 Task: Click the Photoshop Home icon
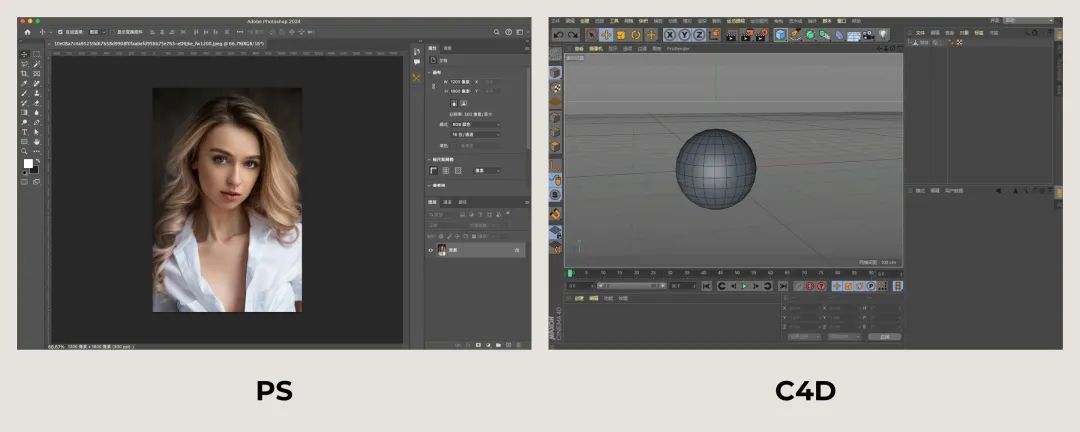[28, 32]
